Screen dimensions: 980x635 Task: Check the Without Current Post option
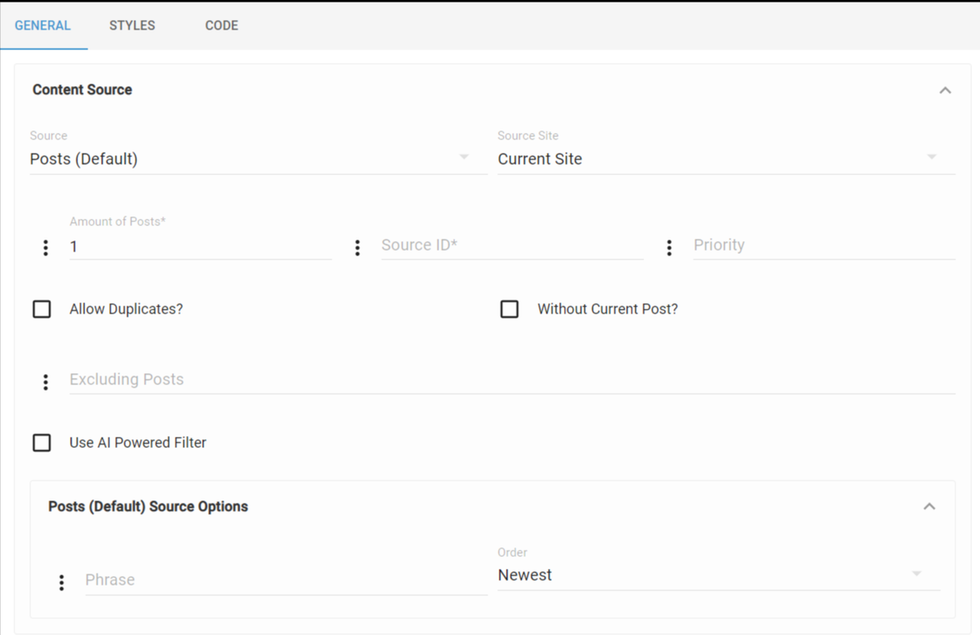(510, 309)
